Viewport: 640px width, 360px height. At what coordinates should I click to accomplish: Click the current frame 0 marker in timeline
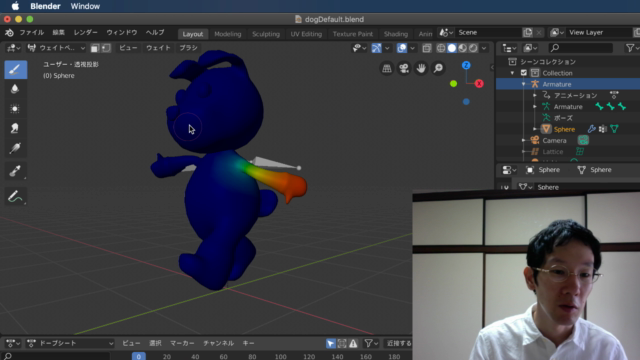(139, 356)
